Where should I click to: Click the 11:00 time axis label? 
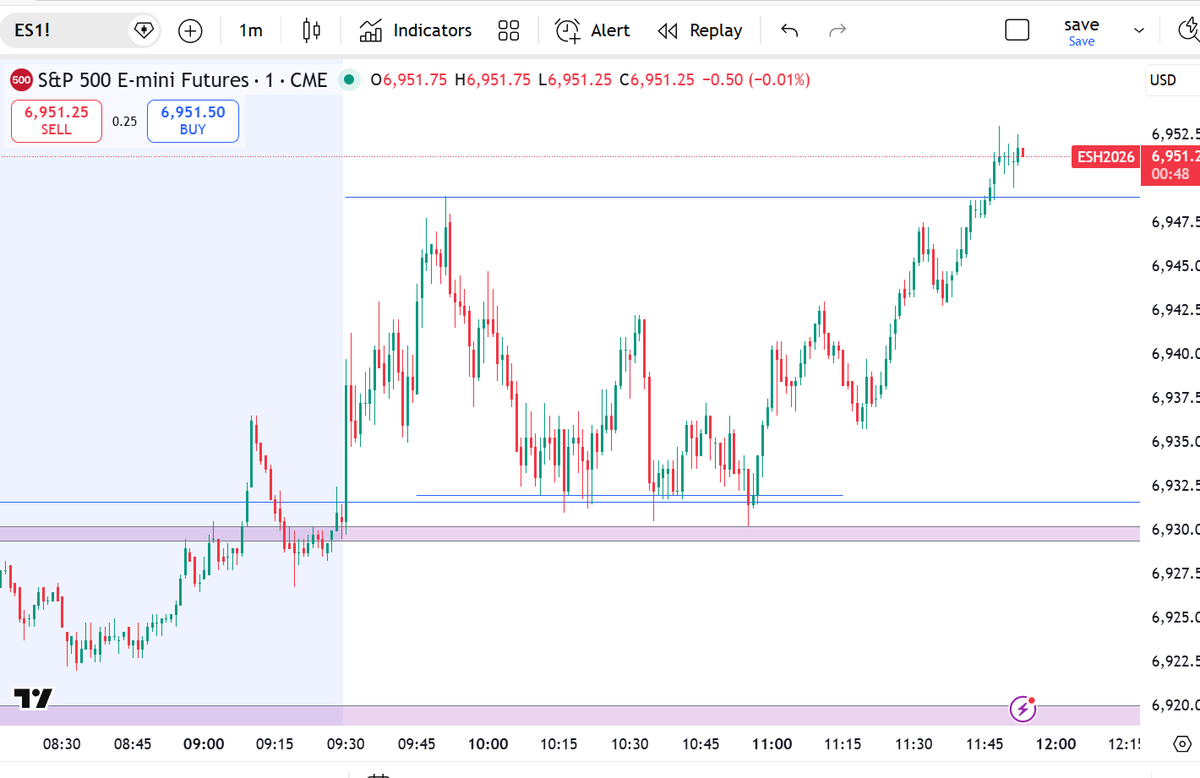771,744
